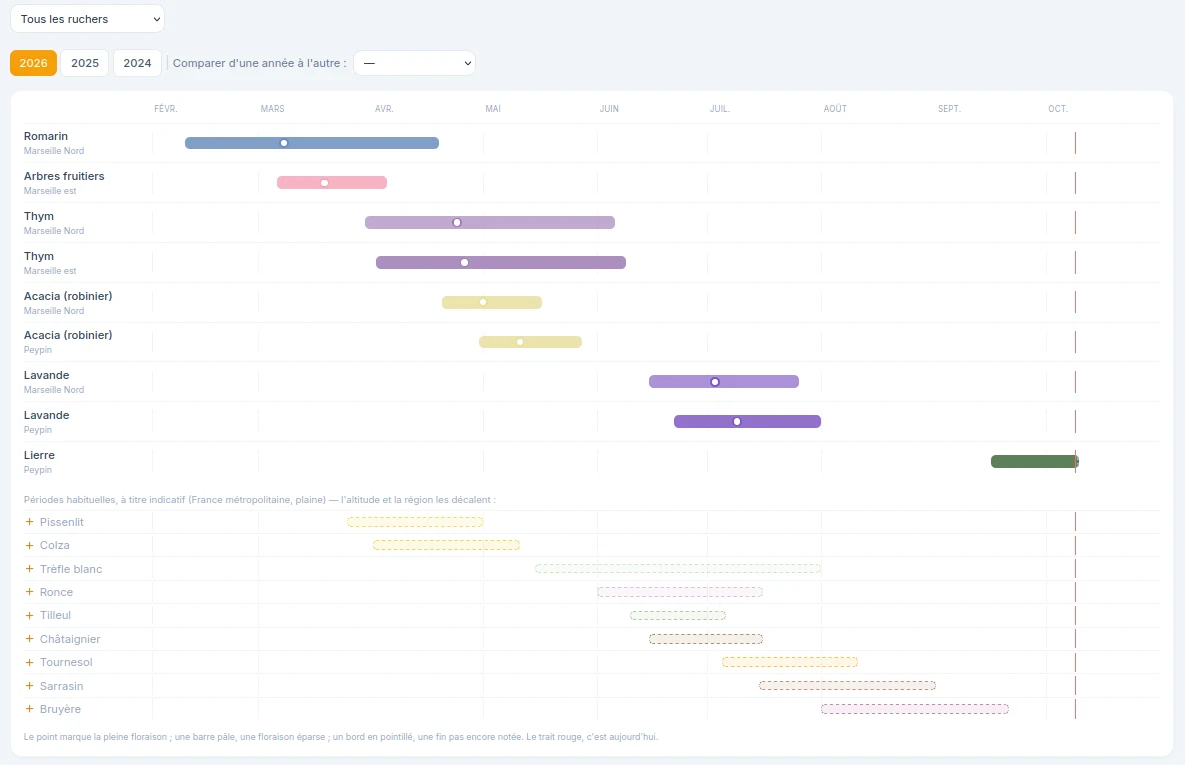Click the Arbres fruitiers row label
This screenshot has height=765, width=1185.
pyautogui.click(x=64, y=176)
